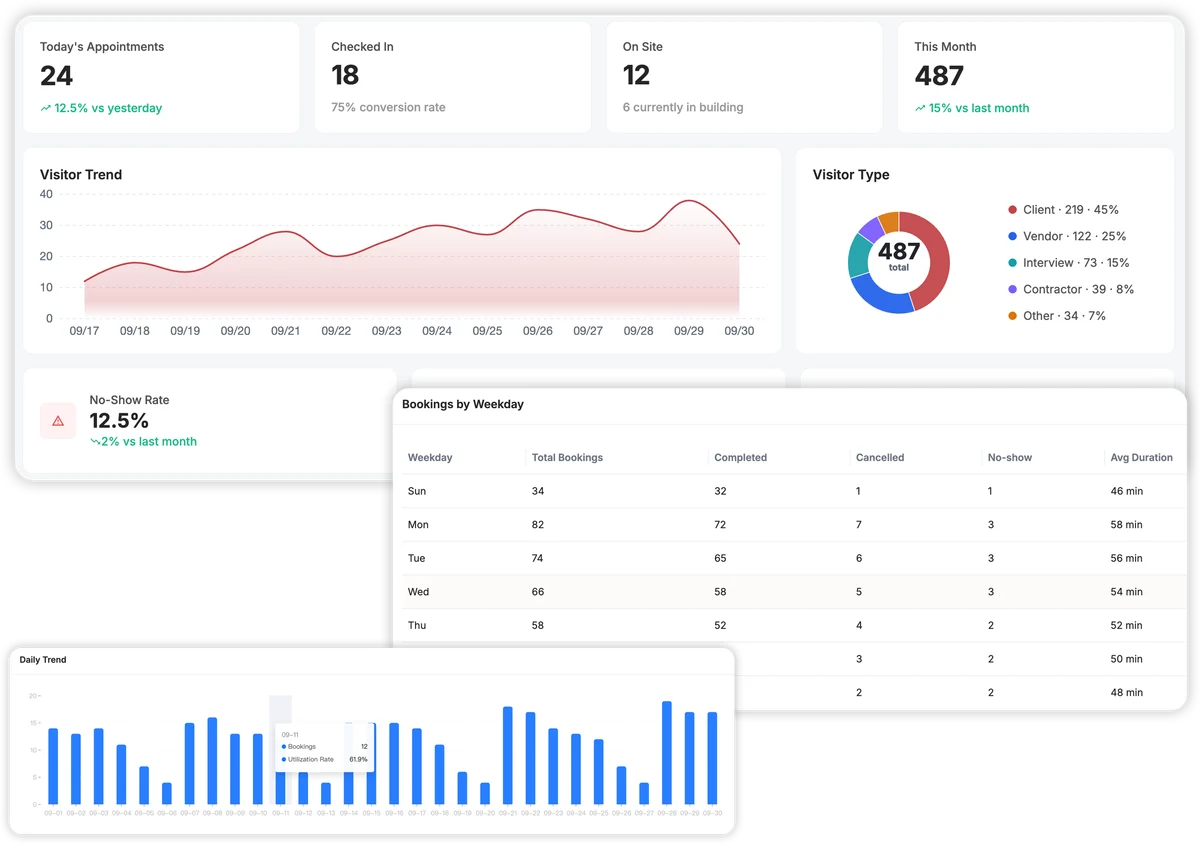
Task: Click the 46 min average duration cell
Action: point(1126,491)
